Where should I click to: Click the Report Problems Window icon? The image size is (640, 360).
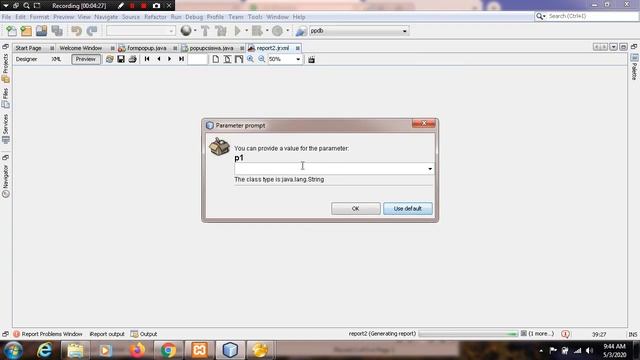[x=16, y=334]
